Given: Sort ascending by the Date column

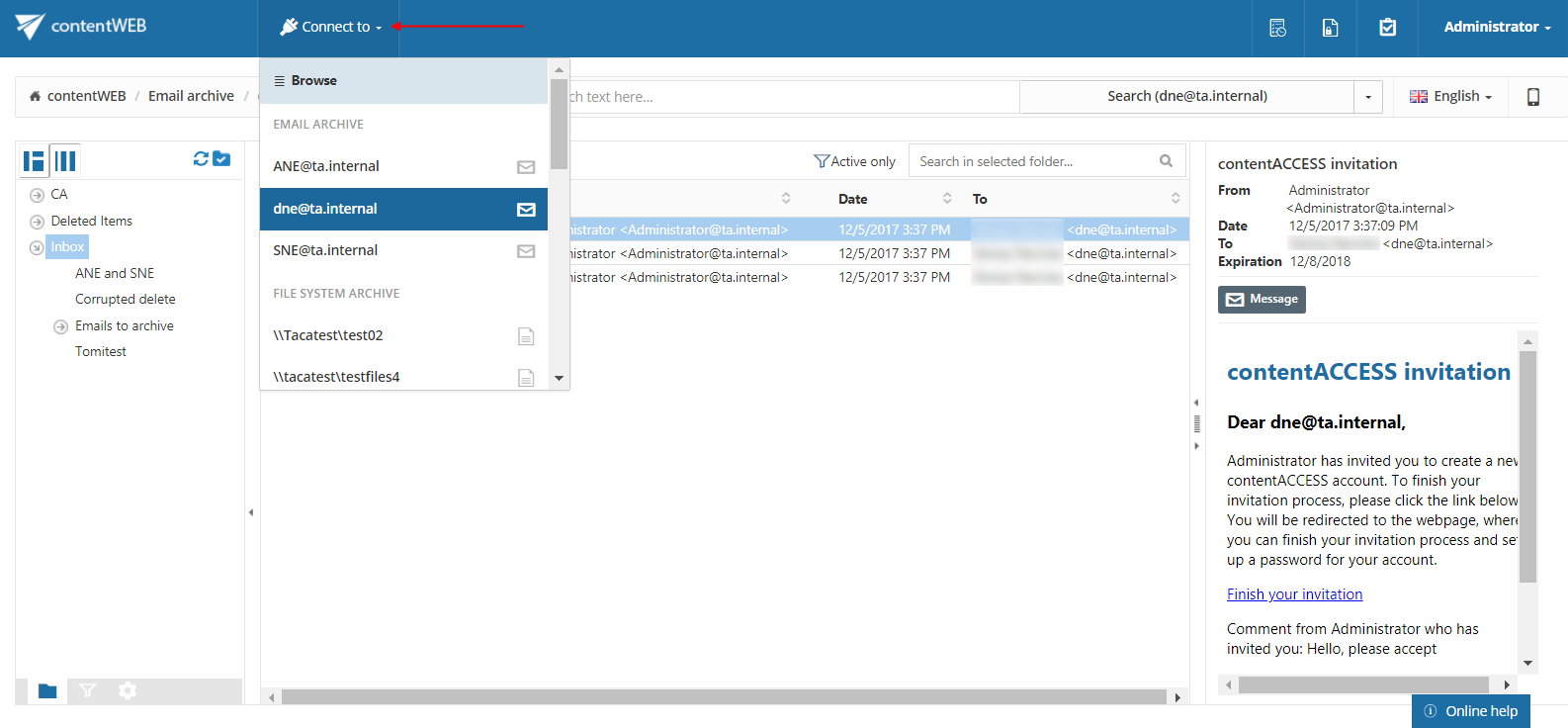Looking at the screenshot, I should (x=947, y=199).
